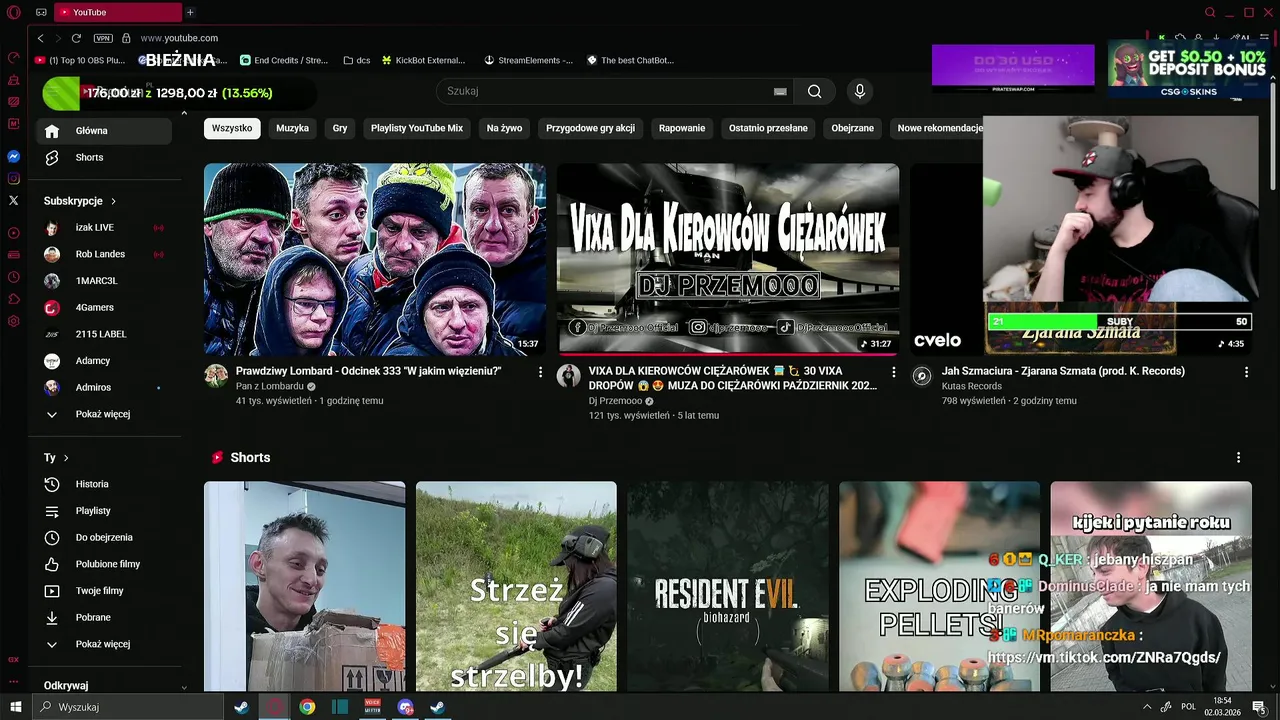
Task: Open Pobrane downloads in sidebar
Action: 106,617
